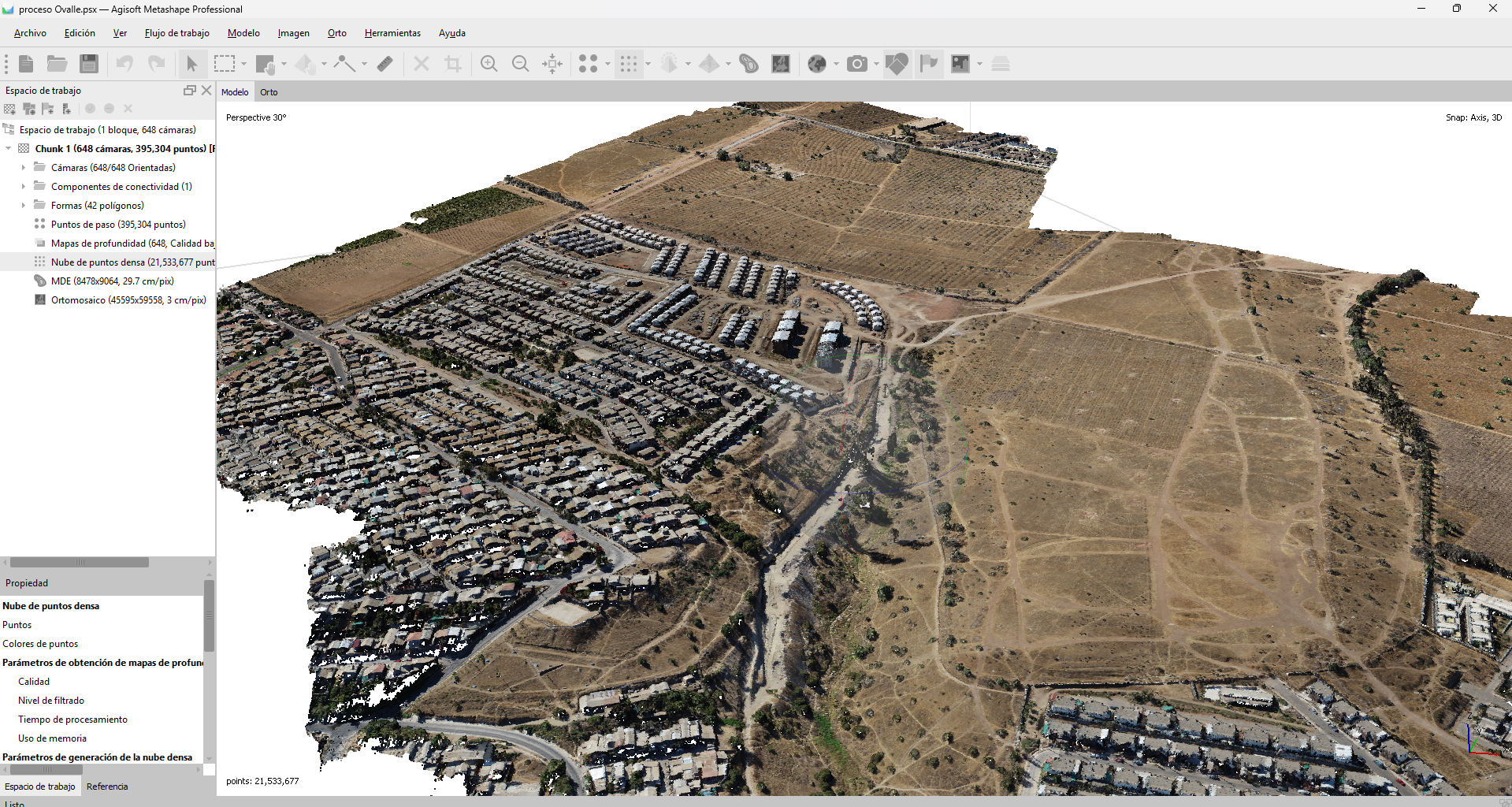Click the Ruler measurement tool
This screenshot has width=1512, height=807.
tap(385, 64)
